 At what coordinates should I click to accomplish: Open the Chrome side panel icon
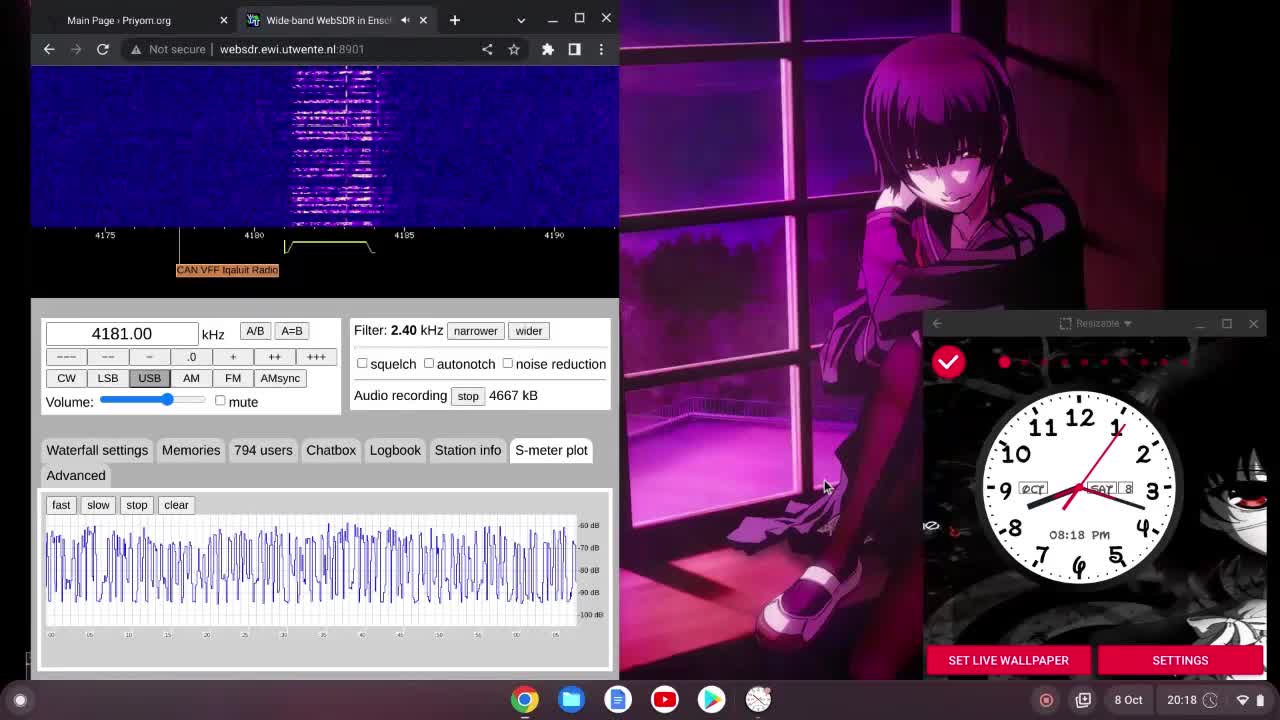(574, 49)
